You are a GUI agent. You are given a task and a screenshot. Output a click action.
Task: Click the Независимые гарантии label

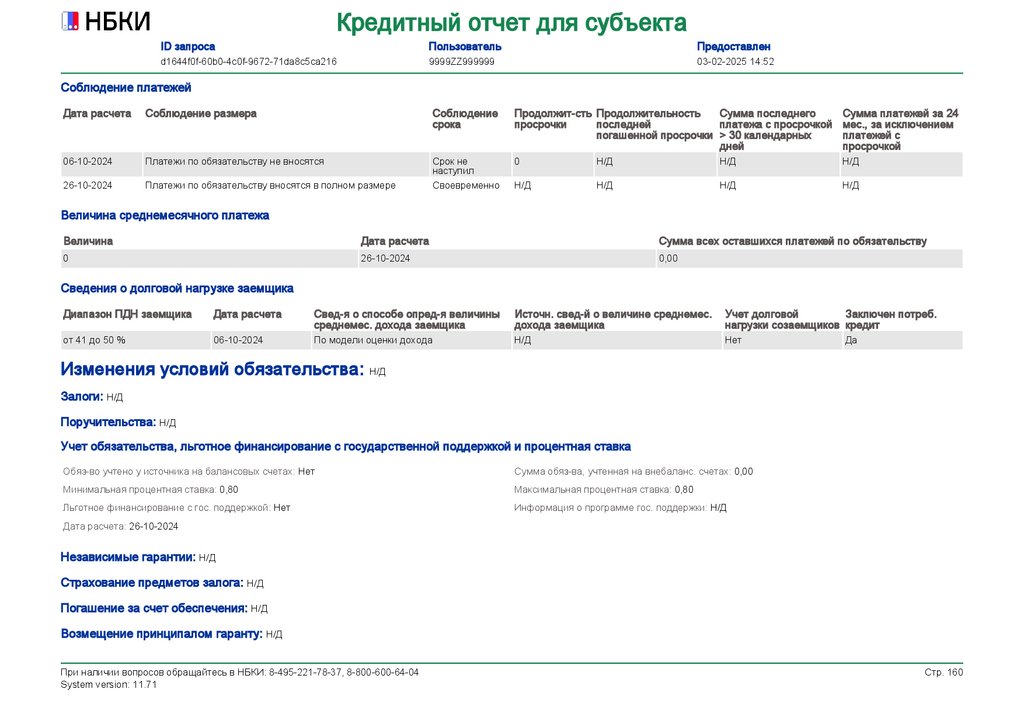coord(128,558)
